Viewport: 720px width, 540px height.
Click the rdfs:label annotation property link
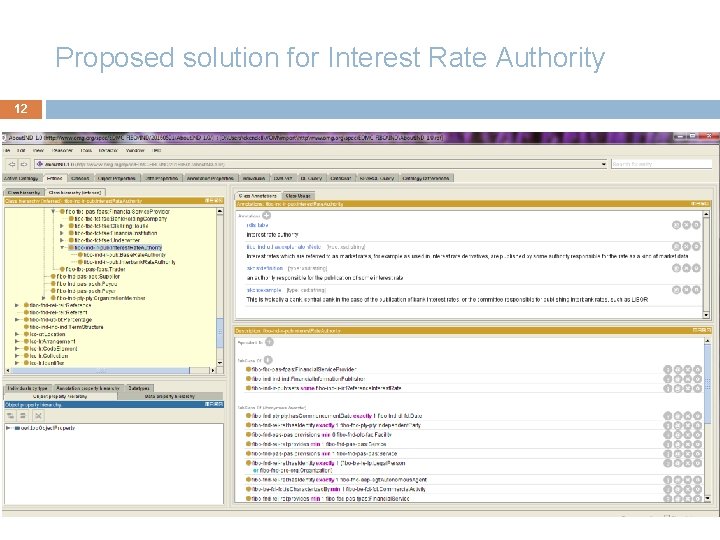[x=257, y=225]
